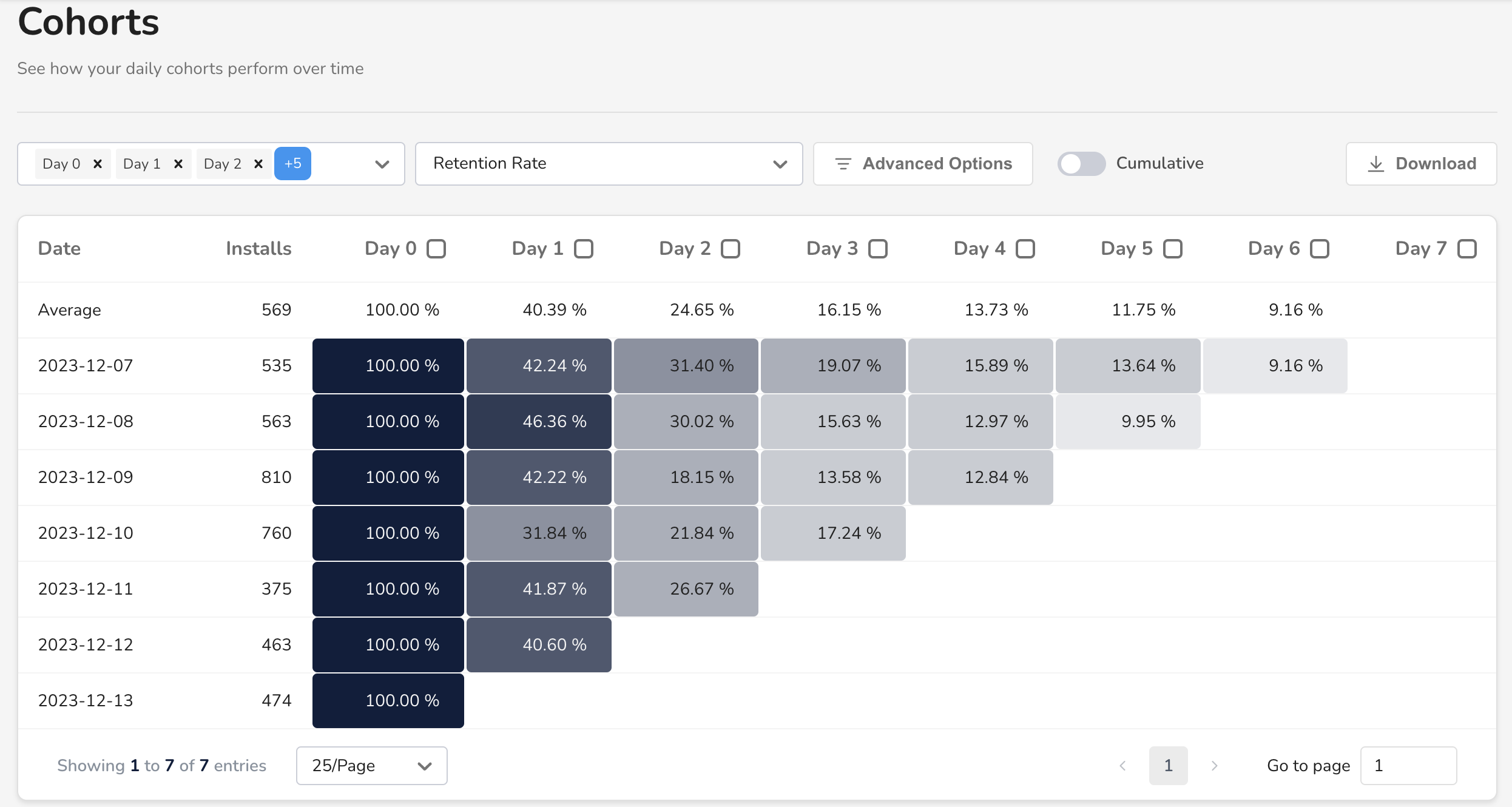Check the Day 5 column checkbox

coord(1173,249)
